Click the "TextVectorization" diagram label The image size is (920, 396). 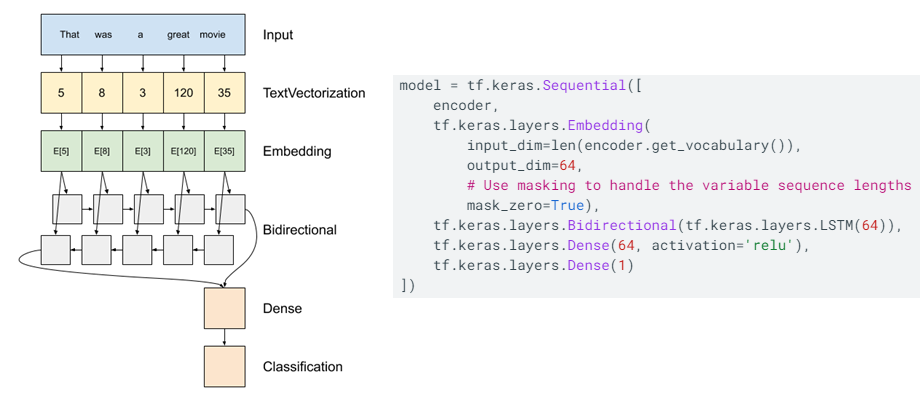[x=314, y=93]
